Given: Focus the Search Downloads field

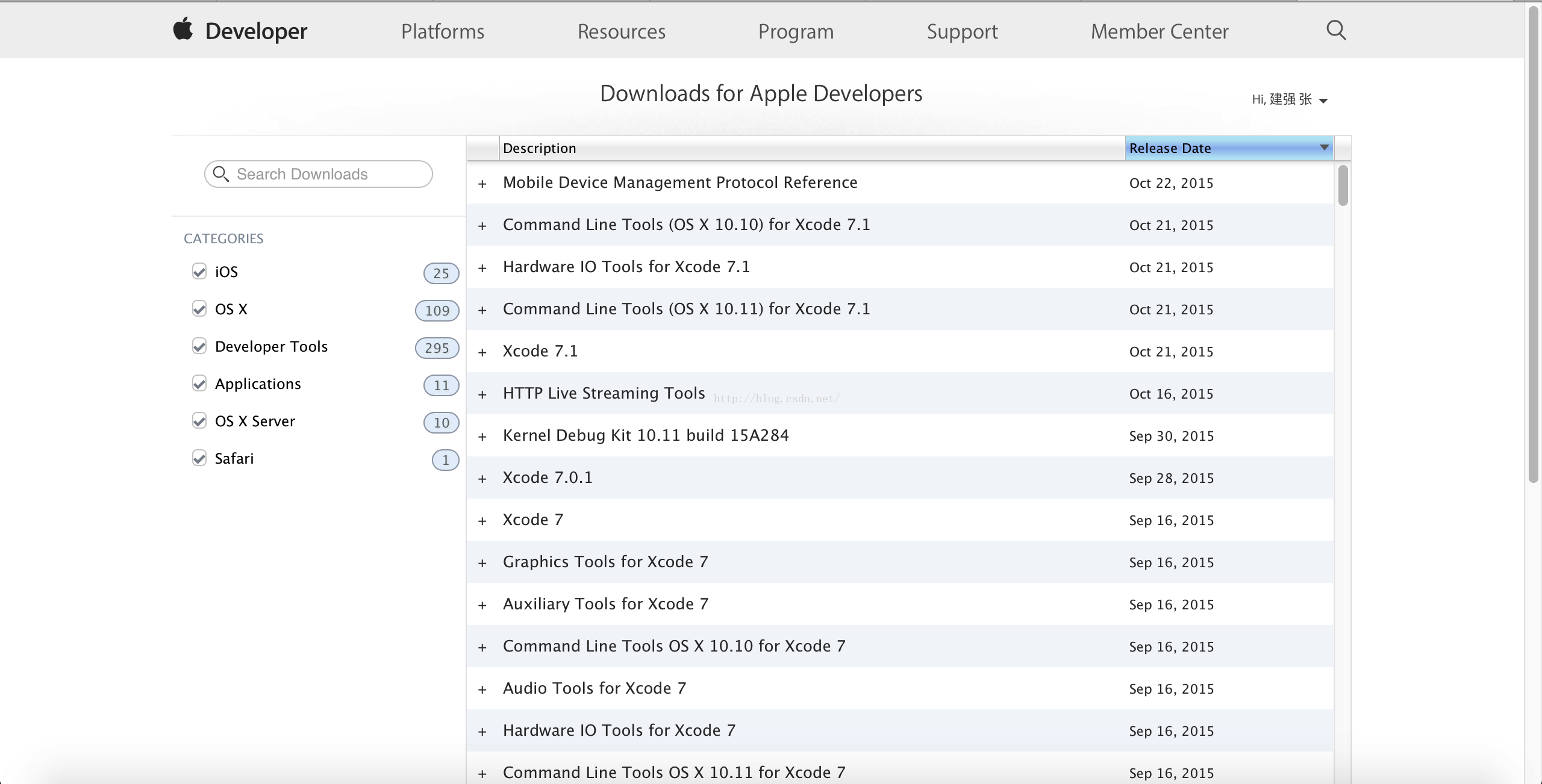Looking at the screenshot, I should (x=319, y=174).
